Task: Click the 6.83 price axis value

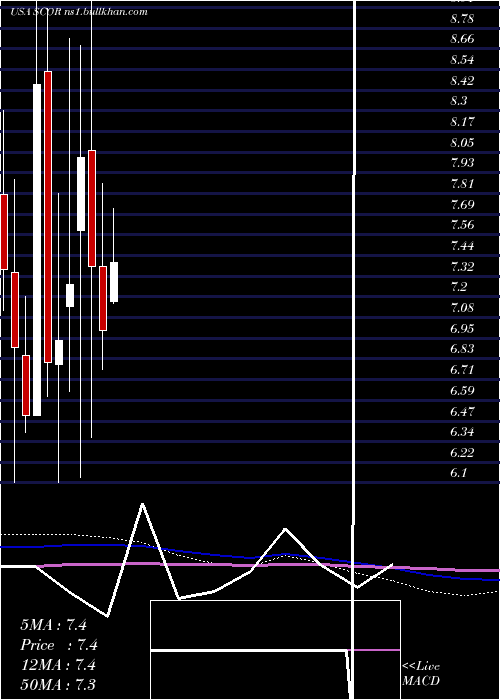Action: [462, 348]
